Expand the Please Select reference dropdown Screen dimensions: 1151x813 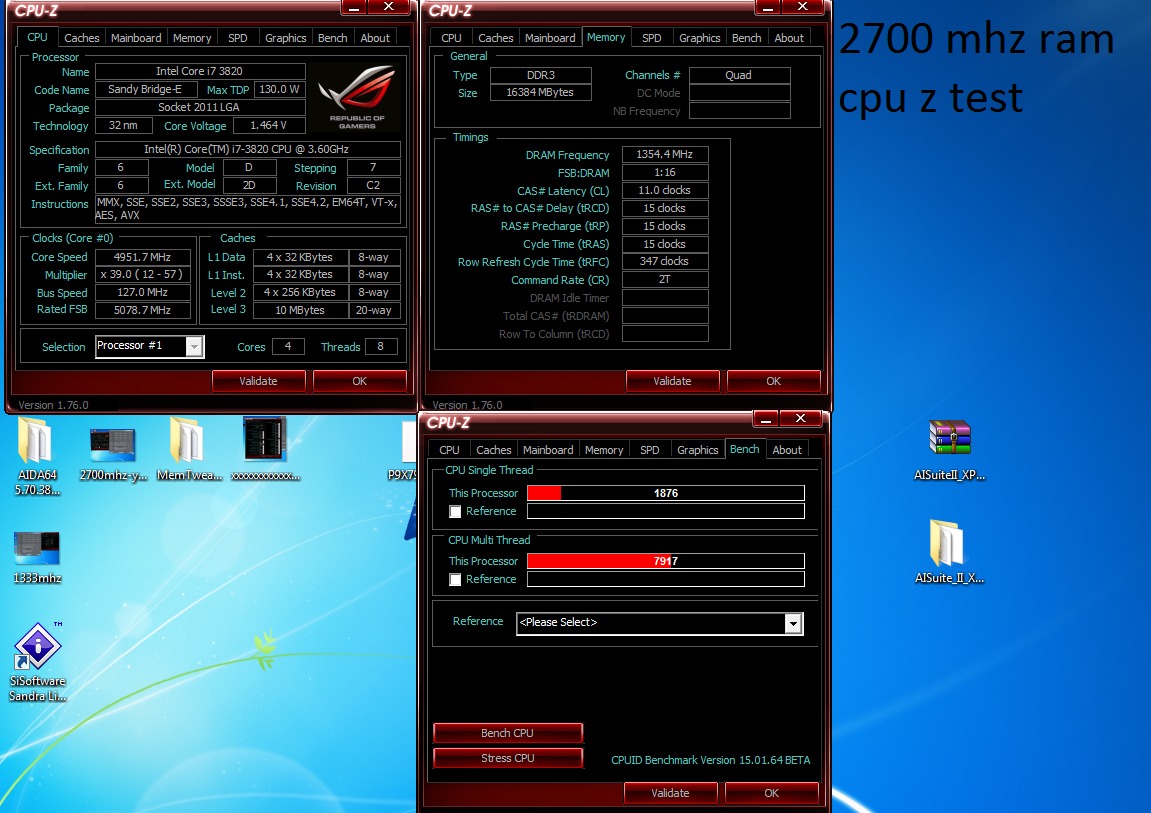click(793, 624)
